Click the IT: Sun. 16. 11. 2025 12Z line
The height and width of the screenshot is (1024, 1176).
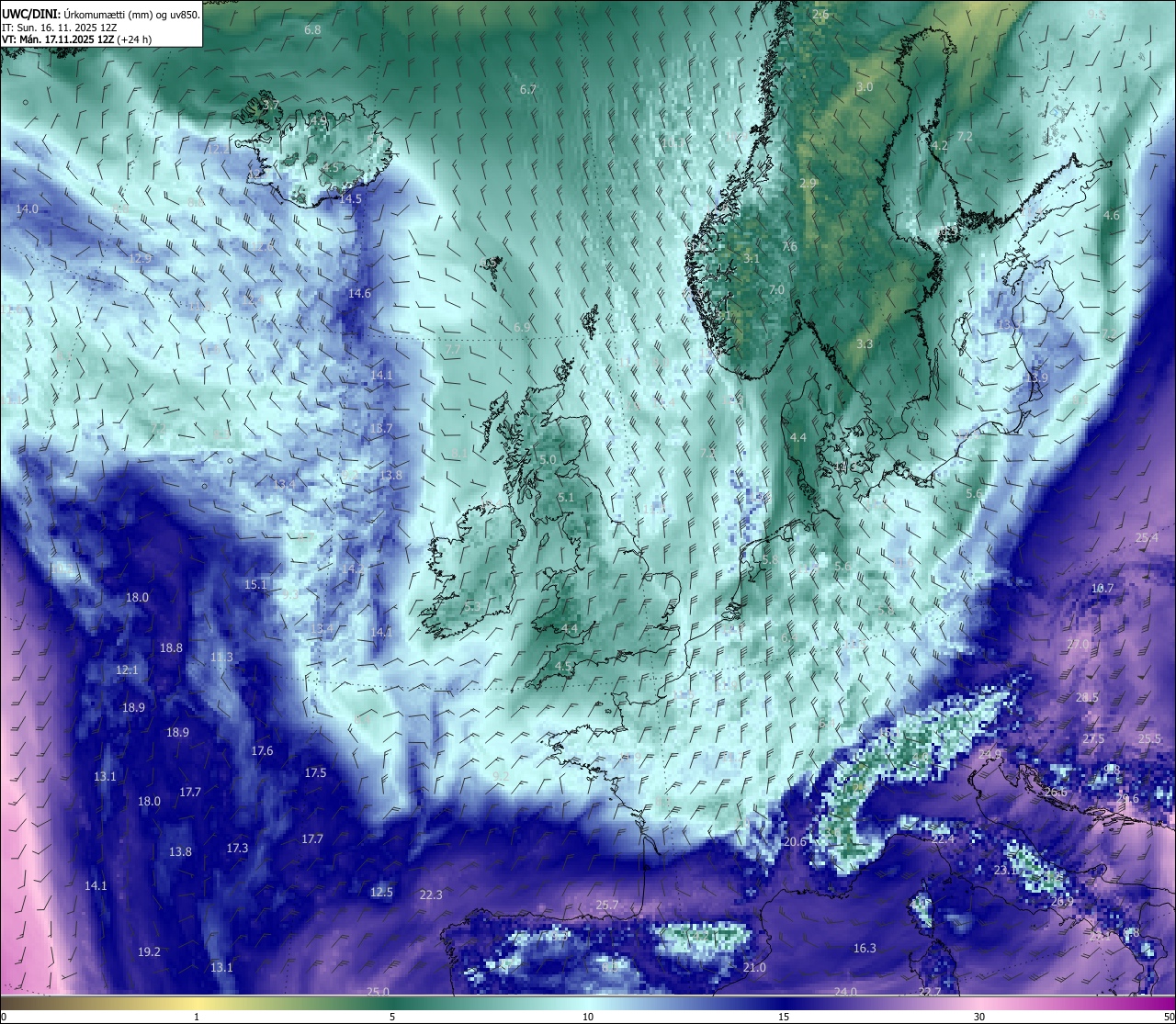tap(60, 28)
